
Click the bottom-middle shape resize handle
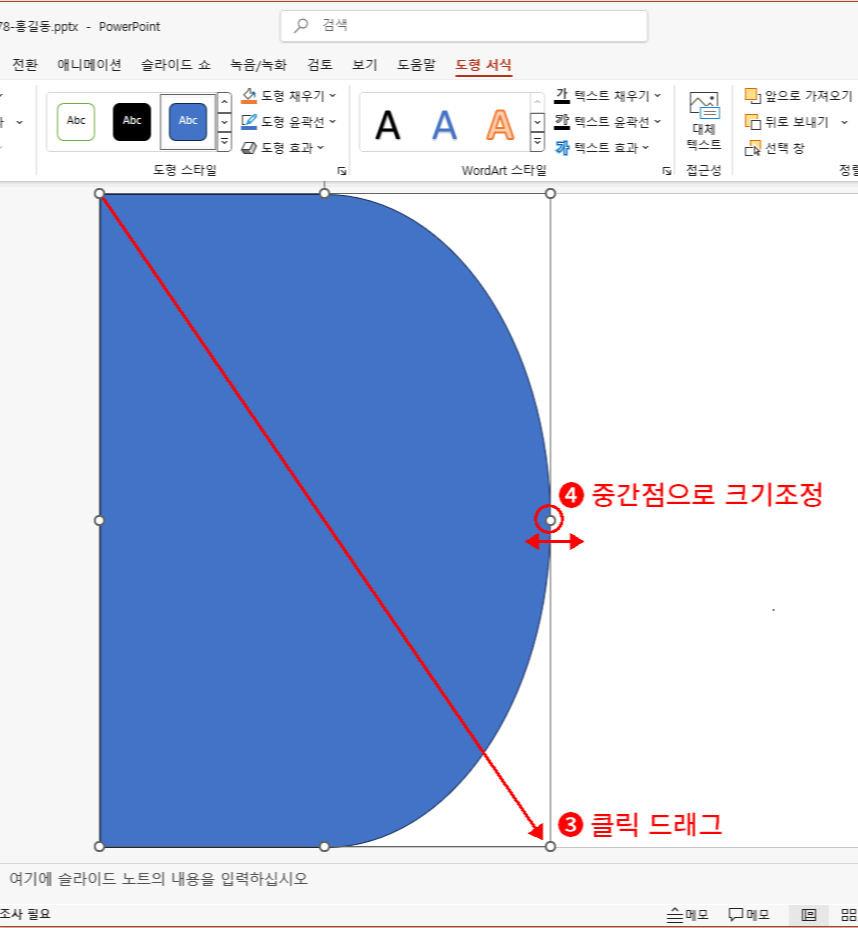tap(324, 846)
